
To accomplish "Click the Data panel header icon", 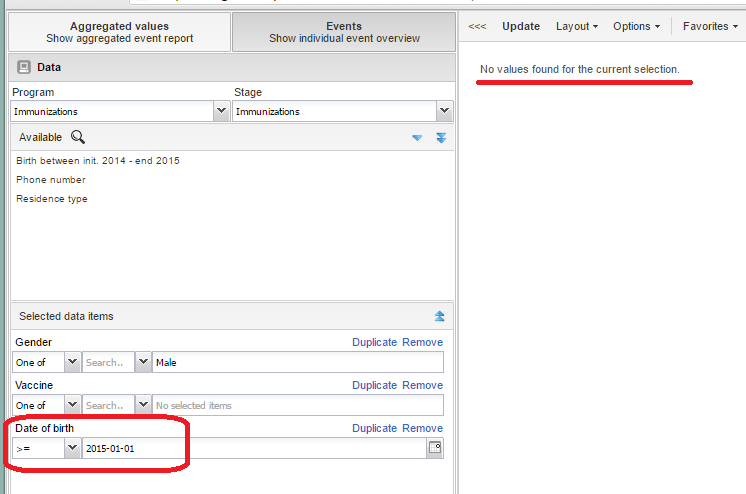I will pyautogui.click(x=24, y=67).
